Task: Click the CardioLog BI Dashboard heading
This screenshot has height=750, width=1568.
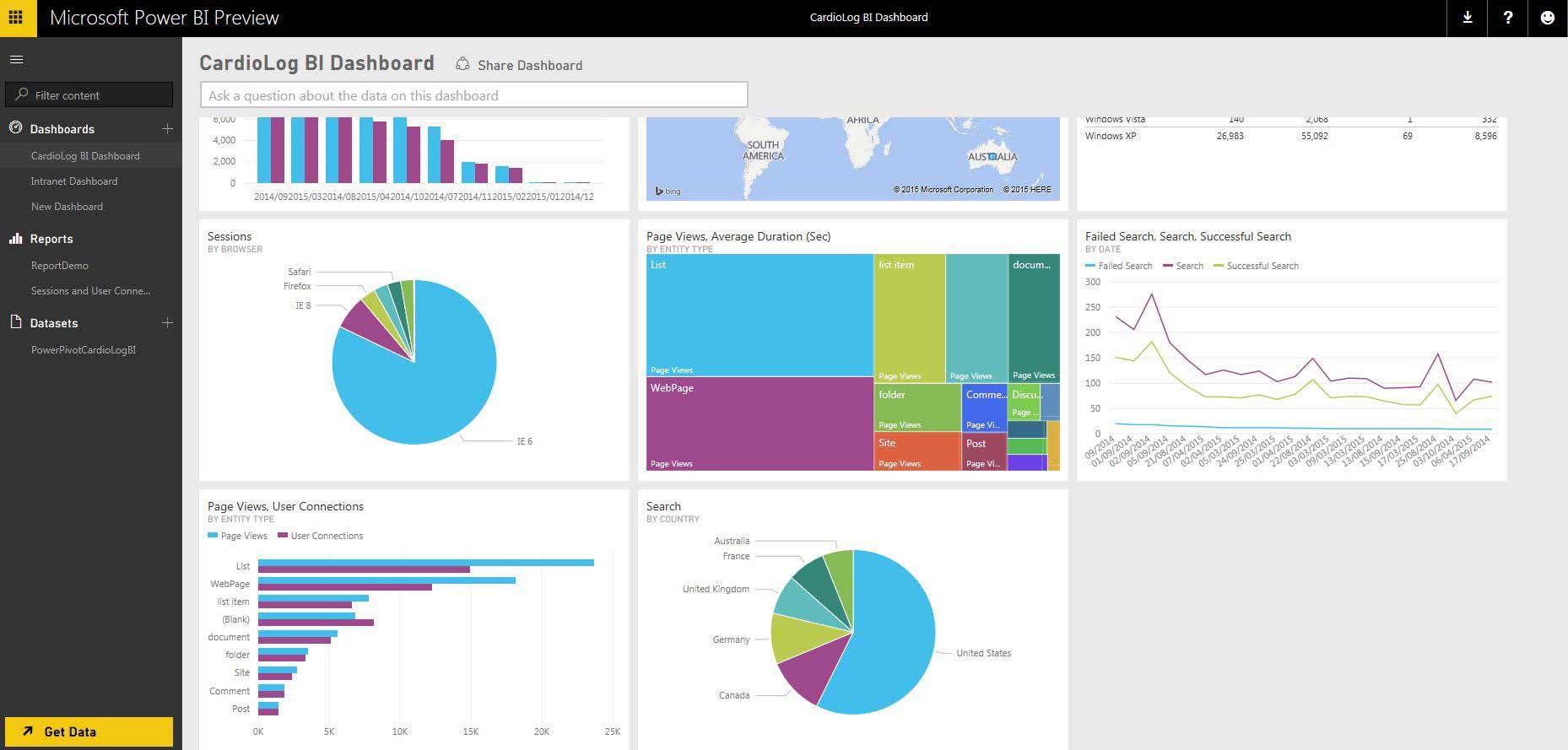Action: click(316, 63)
